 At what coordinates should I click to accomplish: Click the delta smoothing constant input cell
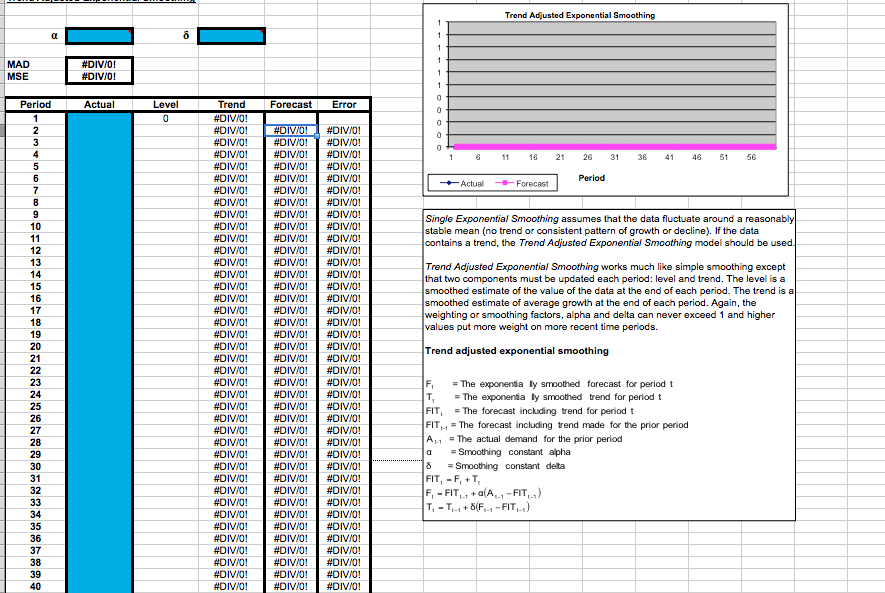point(232,34)
